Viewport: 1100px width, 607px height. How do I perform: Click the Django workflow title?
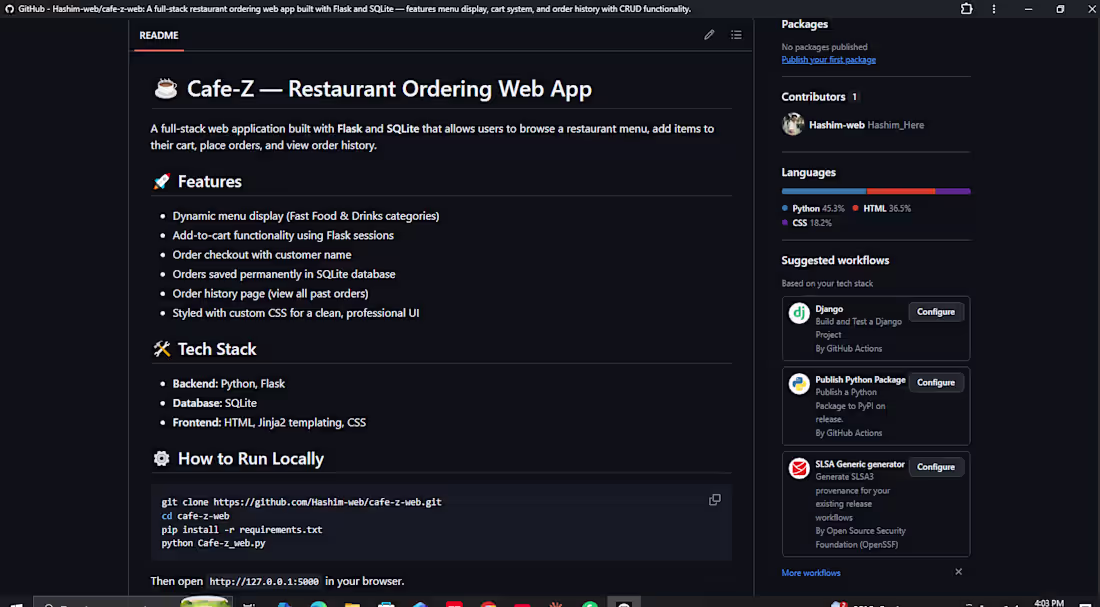[829, 309]
